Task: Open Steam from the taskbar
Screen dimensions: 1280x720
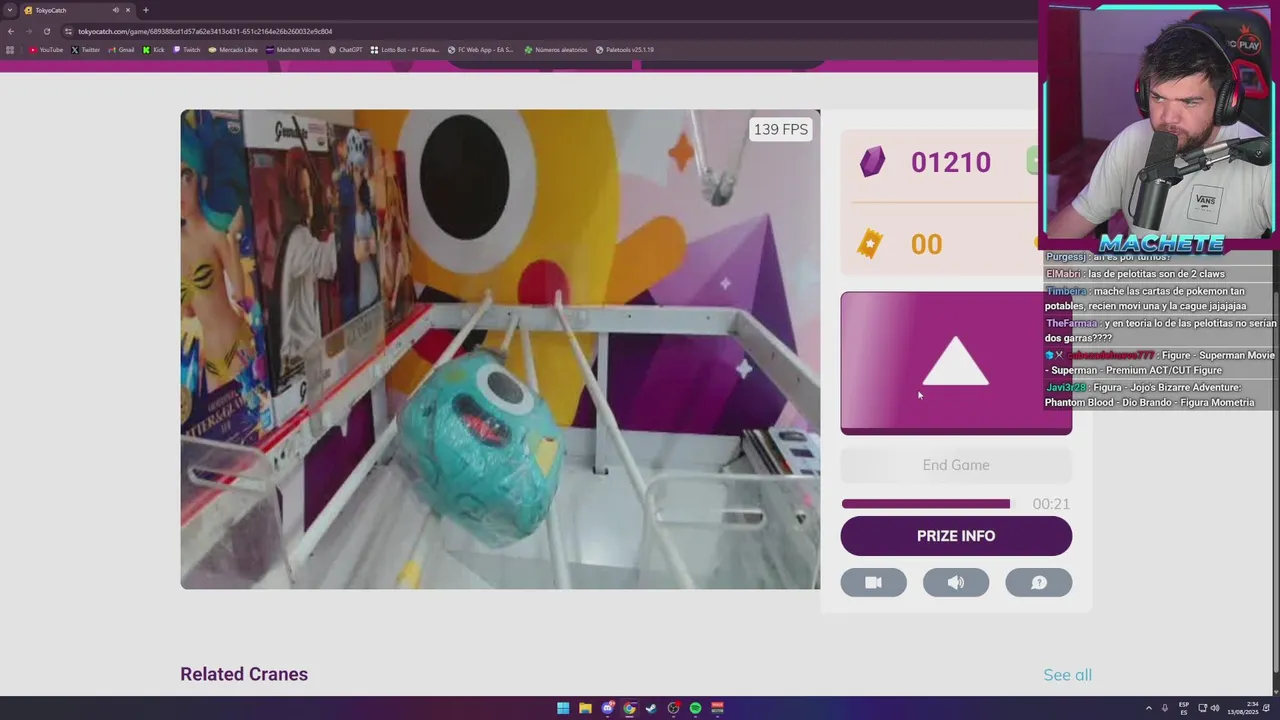Action: (x=651, y=708)
